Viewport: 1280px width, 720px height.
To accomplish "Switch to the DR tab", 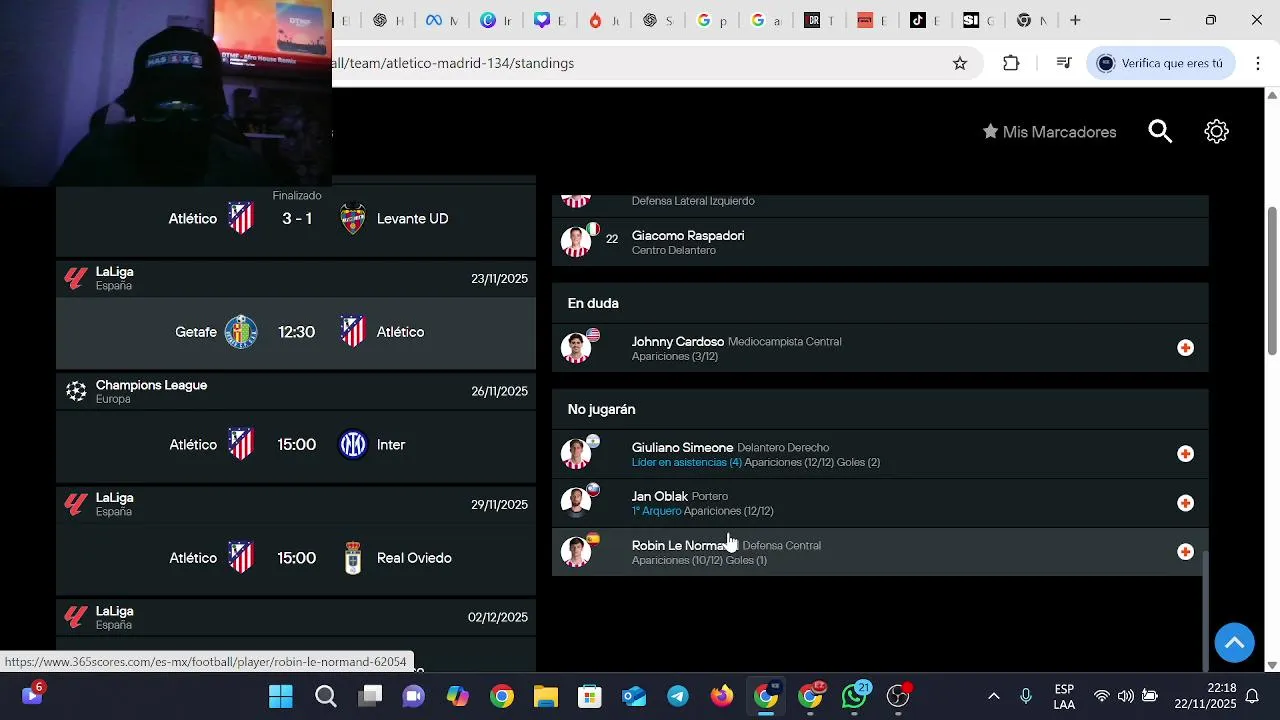I will click(819, 20).
